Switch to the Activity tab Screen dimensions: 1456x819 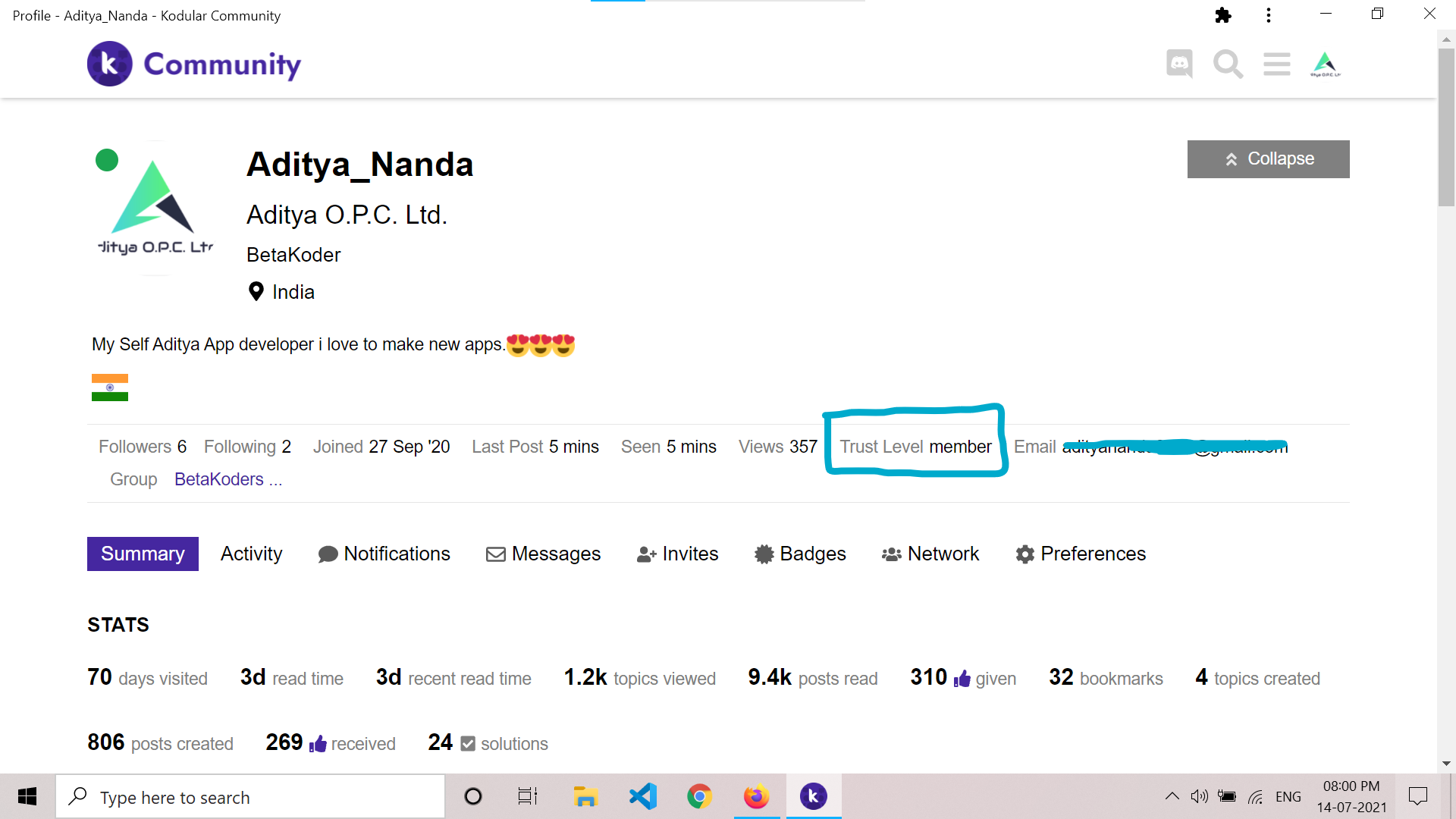(251, 554)
